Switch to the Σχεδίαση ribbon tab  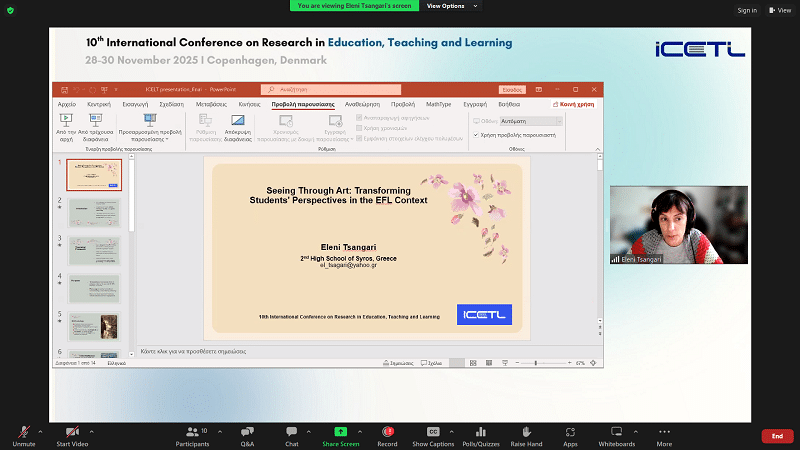(x=171, y=104)
